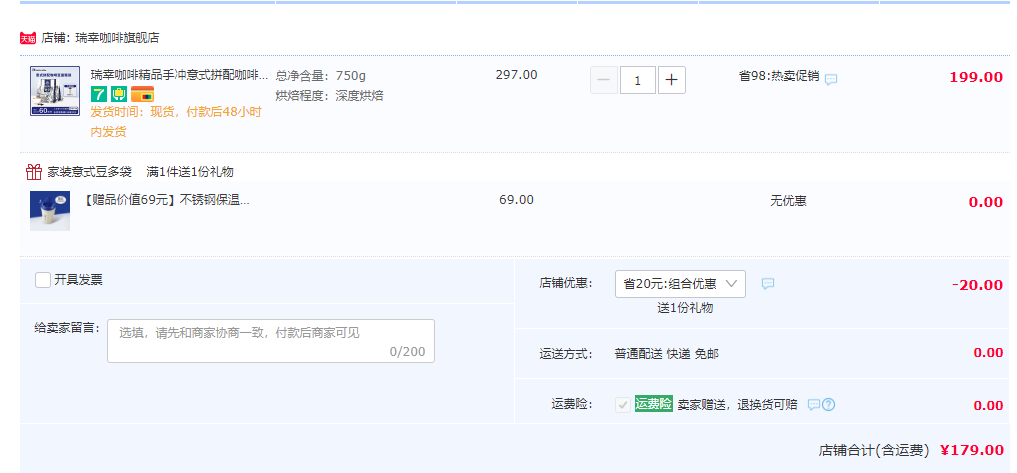Select the 297.00 original price text

click(x=517, y=75)
